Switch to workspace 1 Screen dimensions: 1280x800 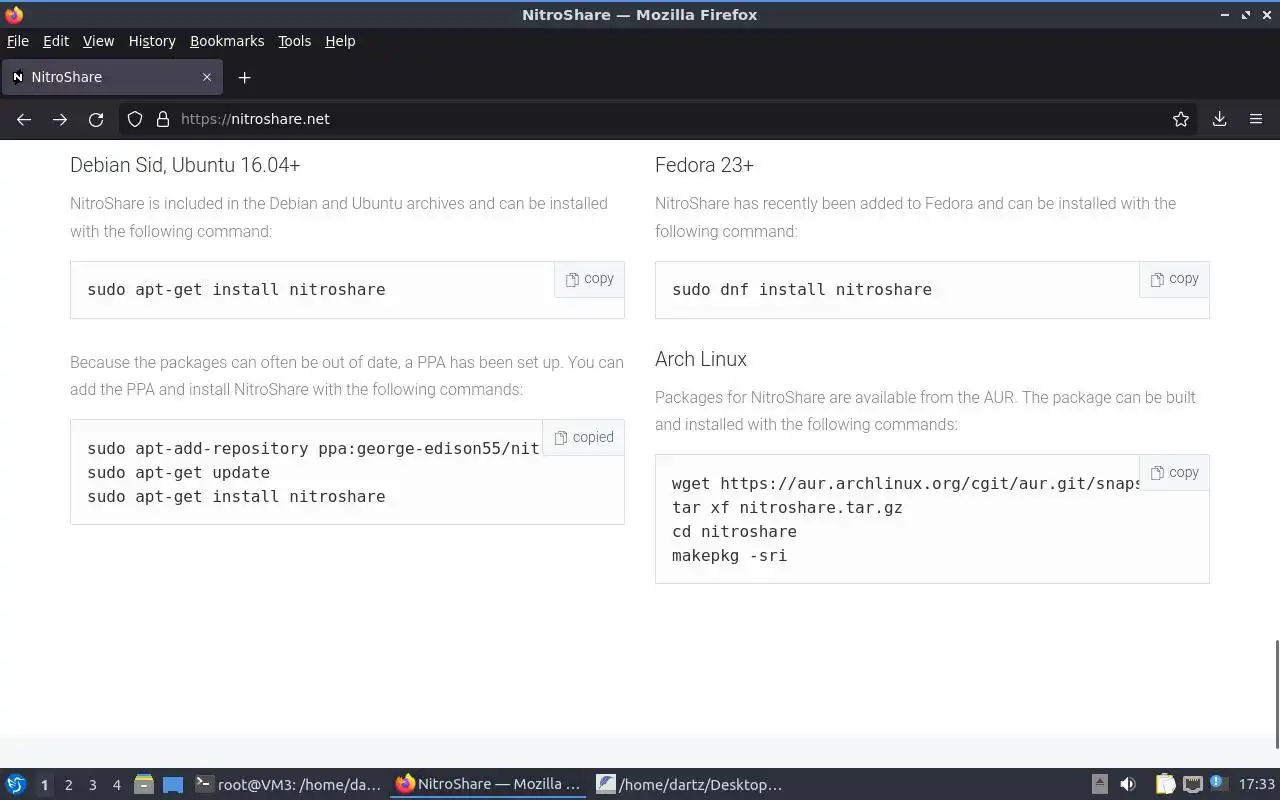pyautogui.click(x=44, y=785)
